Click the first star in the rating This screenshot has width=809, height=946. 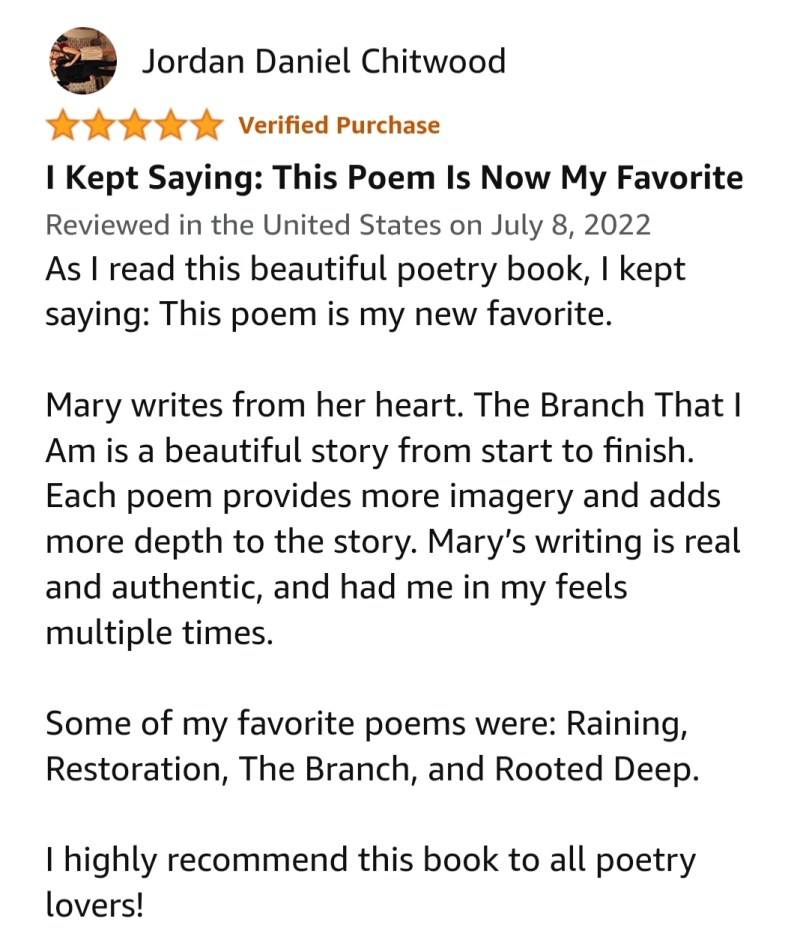click(x=62, y=126)
